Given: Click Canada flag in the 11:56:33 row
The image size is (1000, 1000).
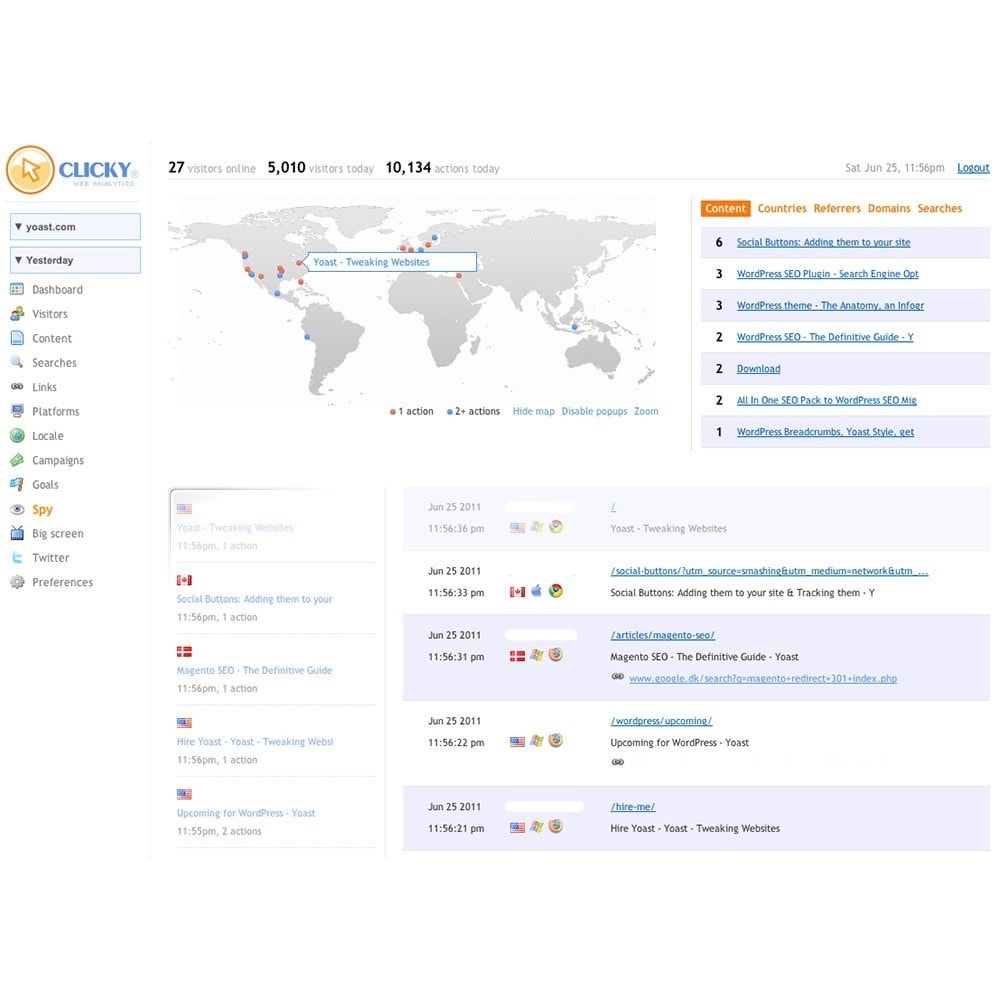Looking at the screenshot, I should pos(517,592).
